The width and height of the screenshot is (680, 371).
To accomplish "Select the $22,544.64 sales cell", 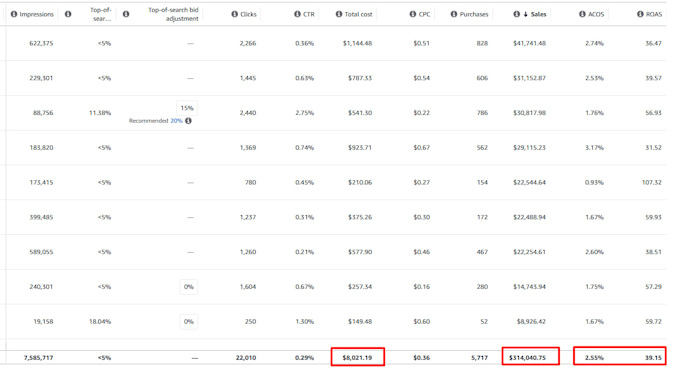I will (530, 182).
